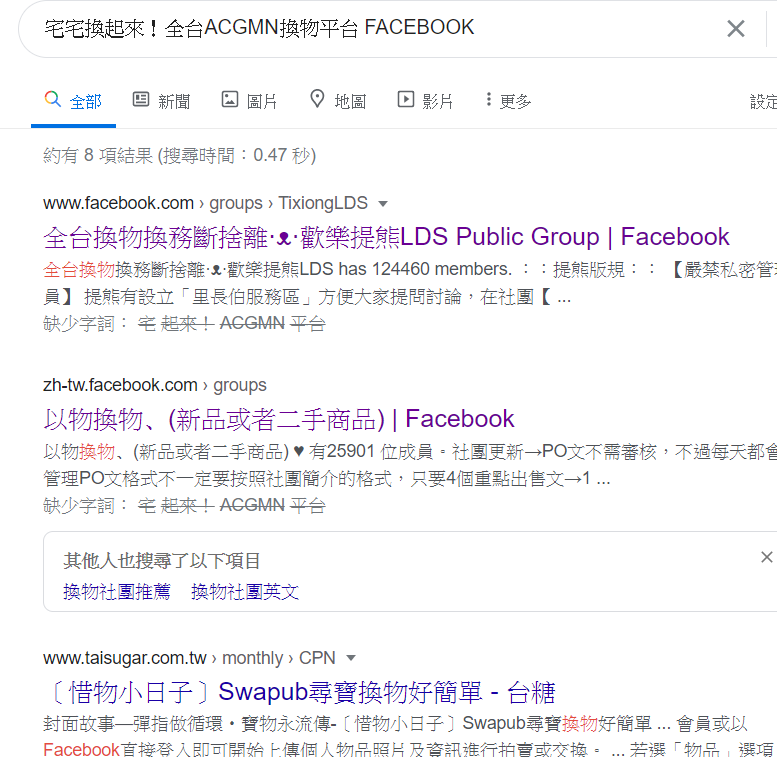
Task: Click the magnifier icon beside 全部
Action: pos(53,99)
